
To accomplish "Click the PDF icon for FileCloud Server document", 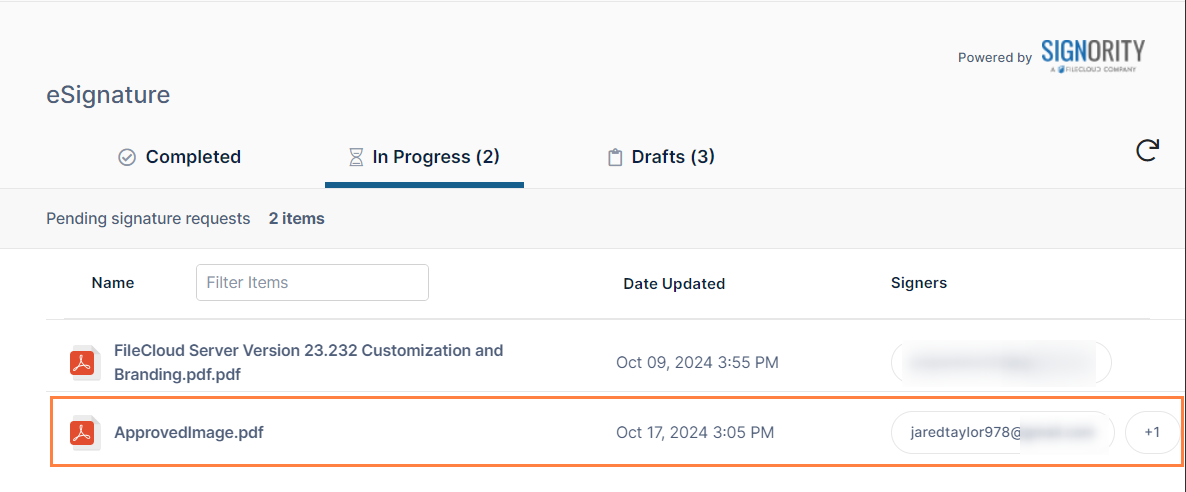I will coord(82,362).
